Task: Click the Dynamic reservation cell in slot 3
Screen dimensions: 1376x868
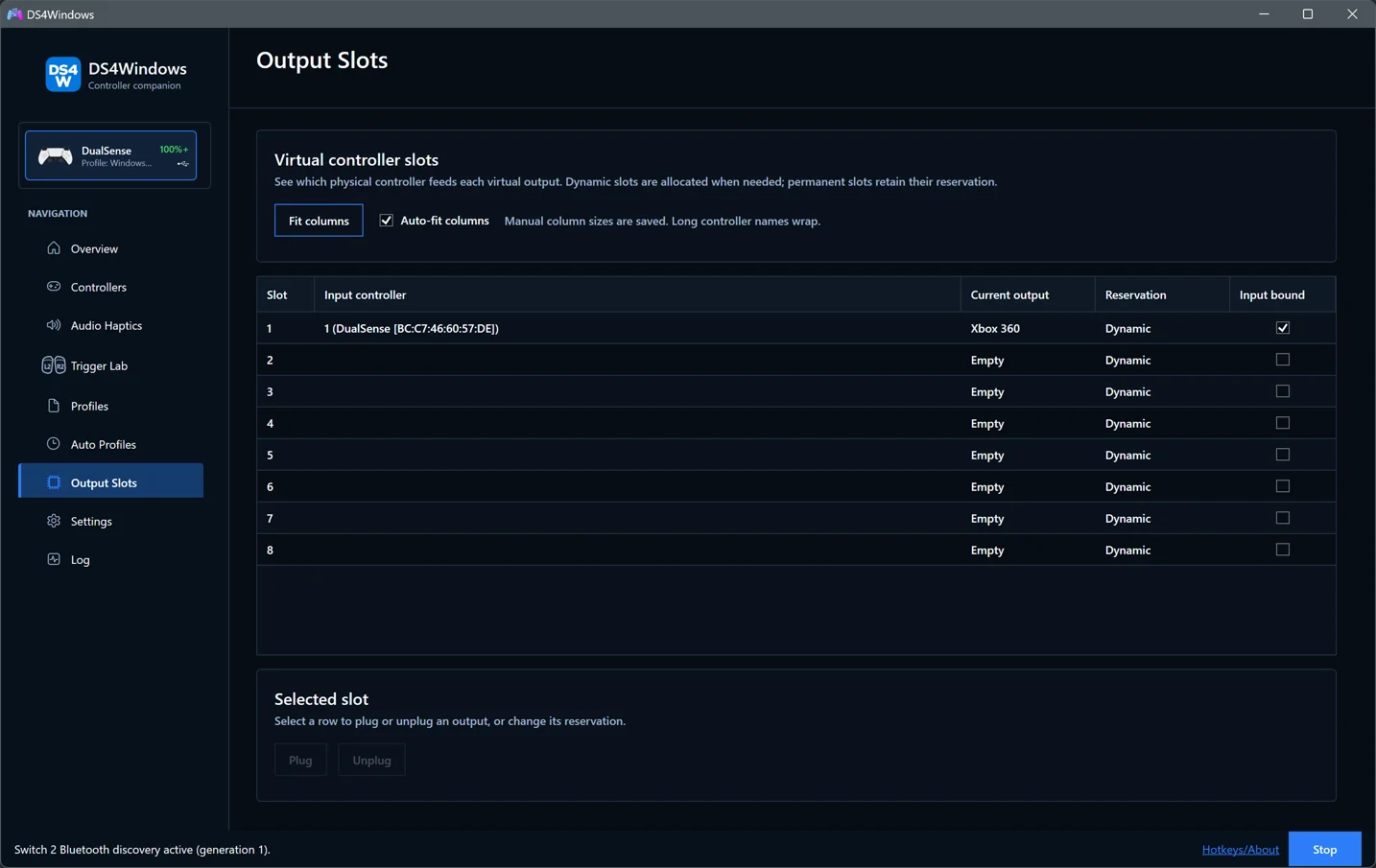Action: 1162,391
